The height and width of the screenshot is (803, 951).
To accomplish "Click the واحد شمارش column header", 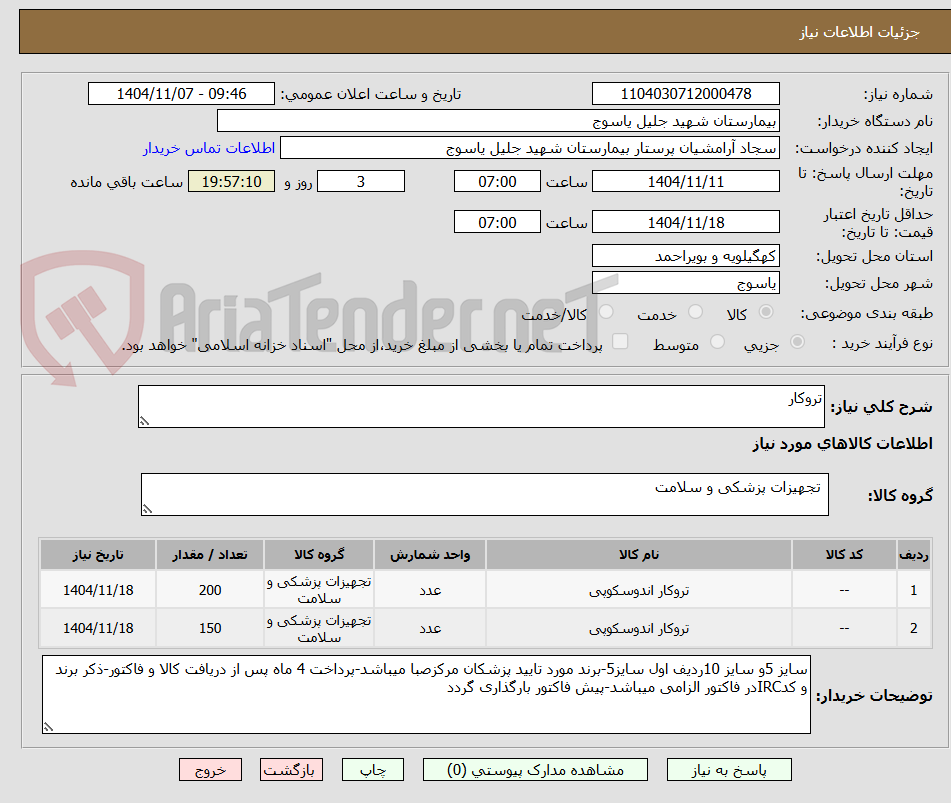I will pos(429,554).
